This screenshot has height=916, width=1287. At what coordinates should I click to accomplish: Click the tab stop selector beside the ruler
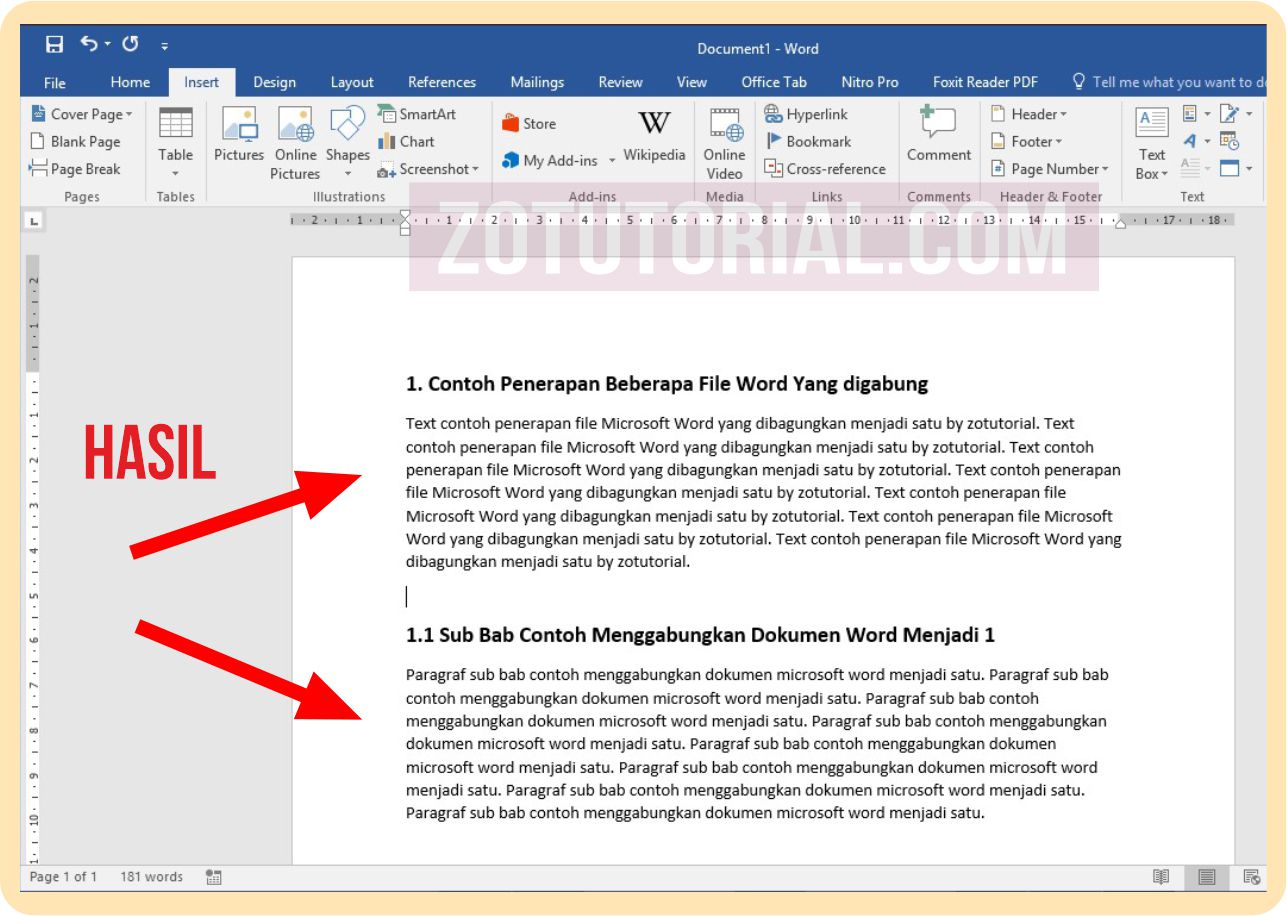pyautogui.click(x=34, y=220)
